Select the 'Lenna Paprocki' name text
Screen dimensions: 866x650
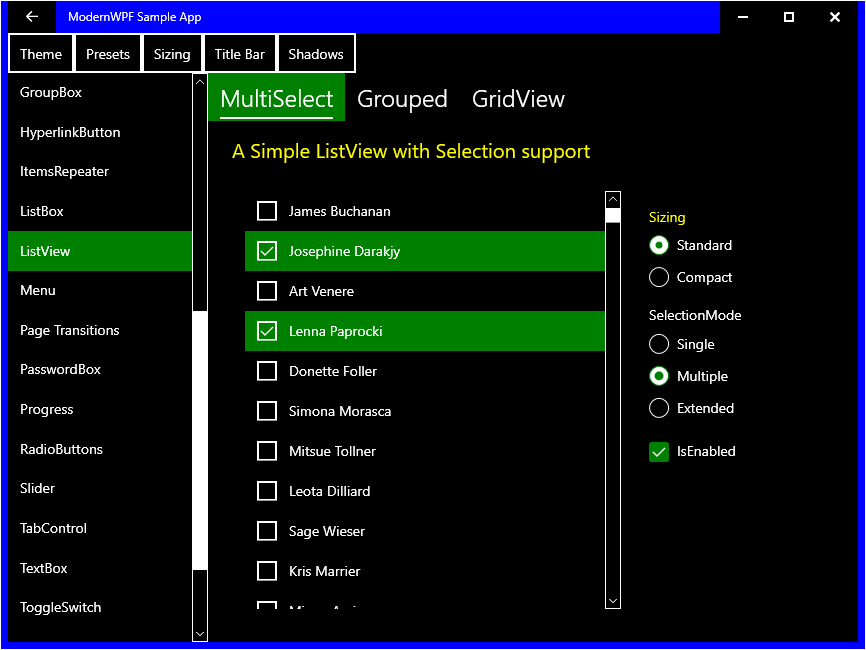pyautogui.click(x=335, y=331)
